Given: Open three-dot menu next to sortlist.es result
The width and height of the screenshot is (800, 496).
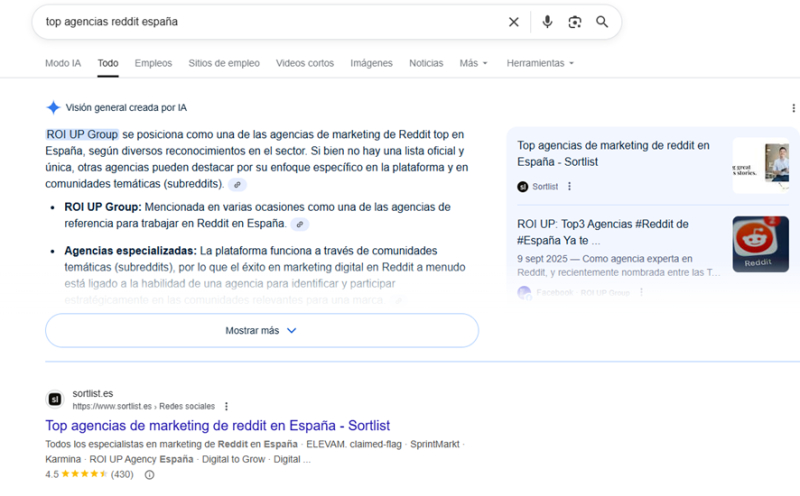Looking at the screenshot, I should (x=227, y=406).
